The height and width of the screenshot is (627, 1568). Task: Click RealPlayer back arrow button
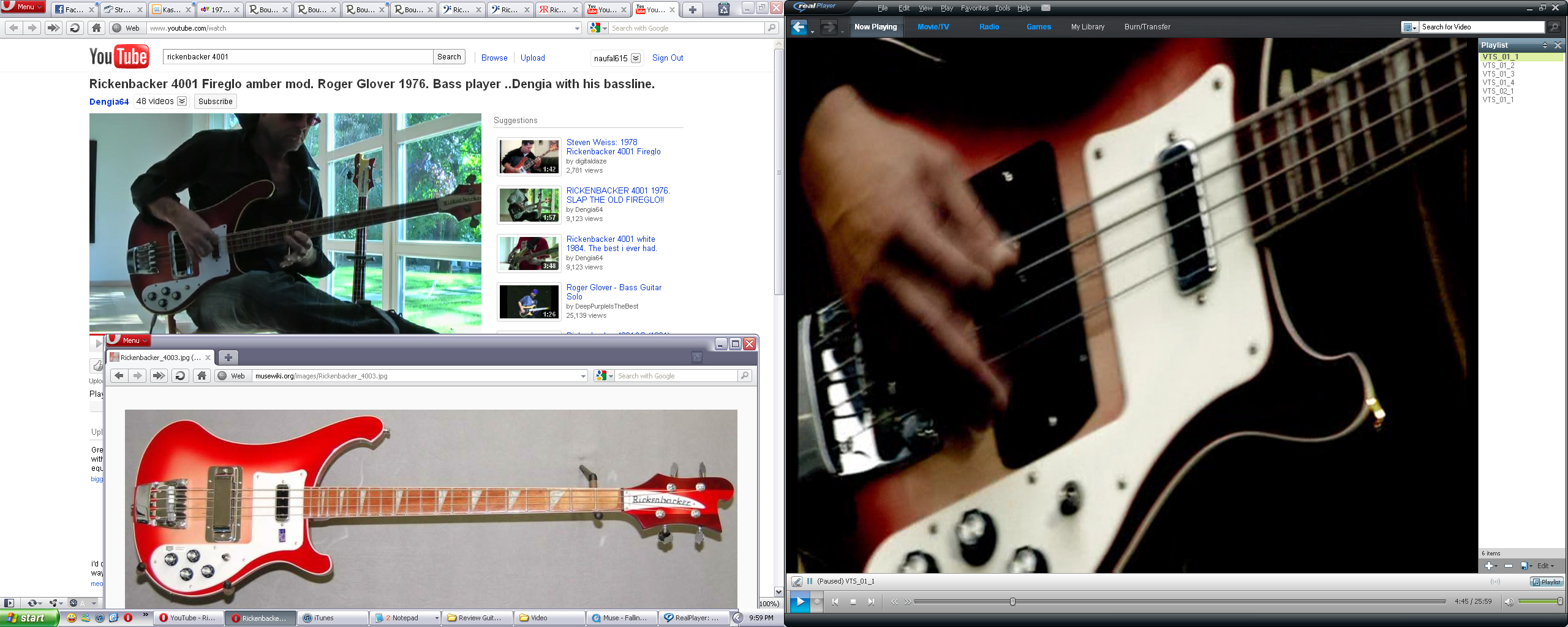coord(799,27)
